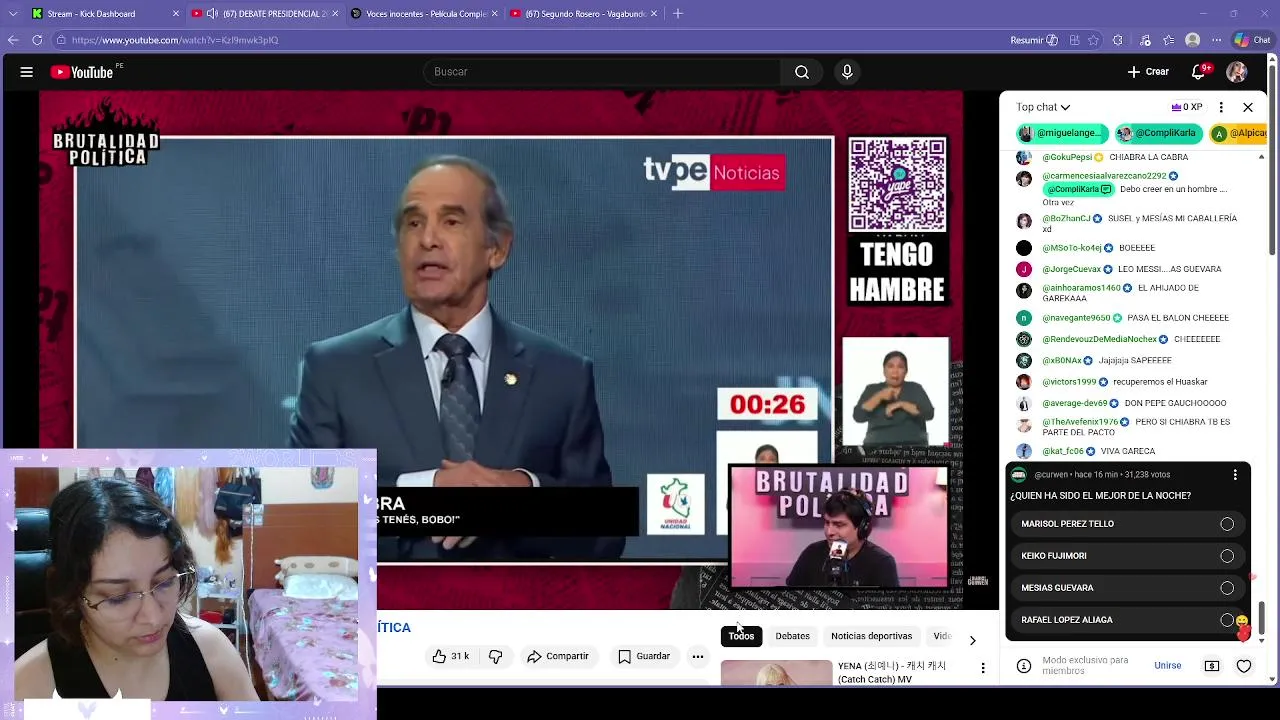Click the Resumir summarize button

(1034, 40)
